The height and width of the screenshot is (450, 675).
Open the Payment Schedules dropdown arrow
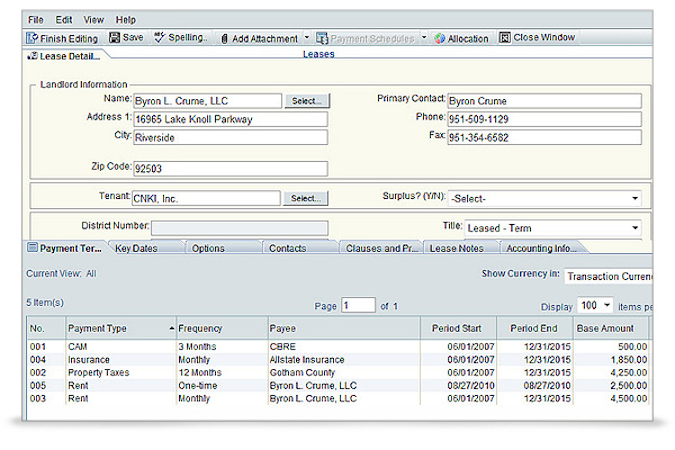424,38
